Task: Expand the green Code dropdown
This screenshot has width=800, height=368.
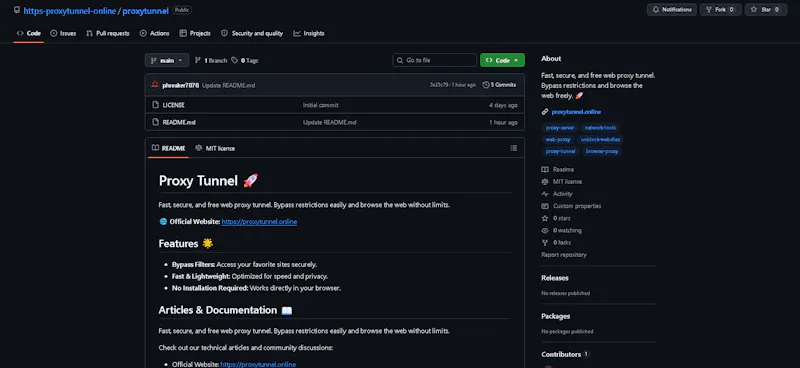Action: pos(502,60)
